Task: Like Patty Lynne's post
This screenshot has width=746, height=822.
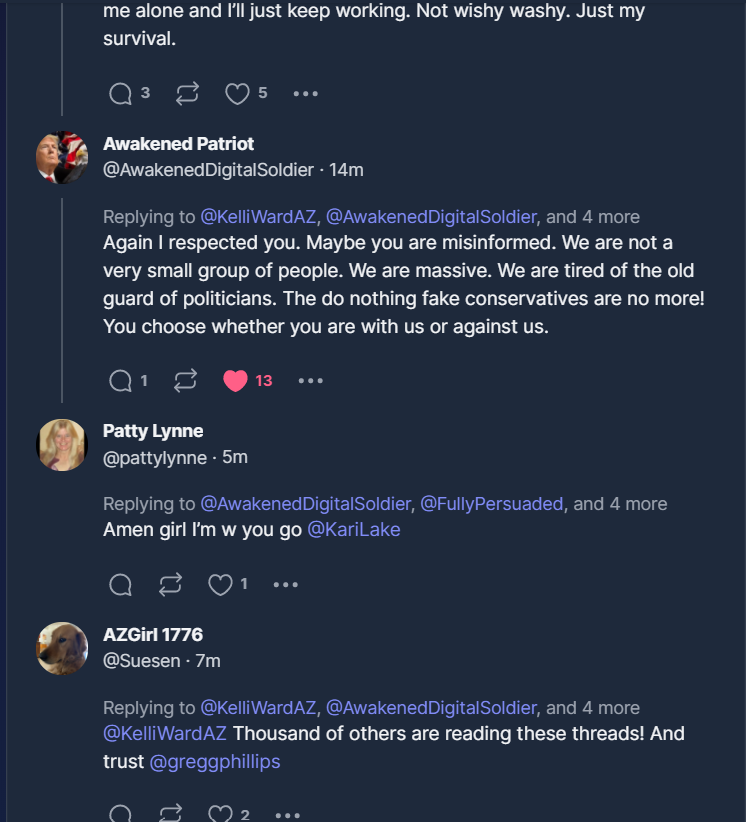Action: tap(220, 585)
